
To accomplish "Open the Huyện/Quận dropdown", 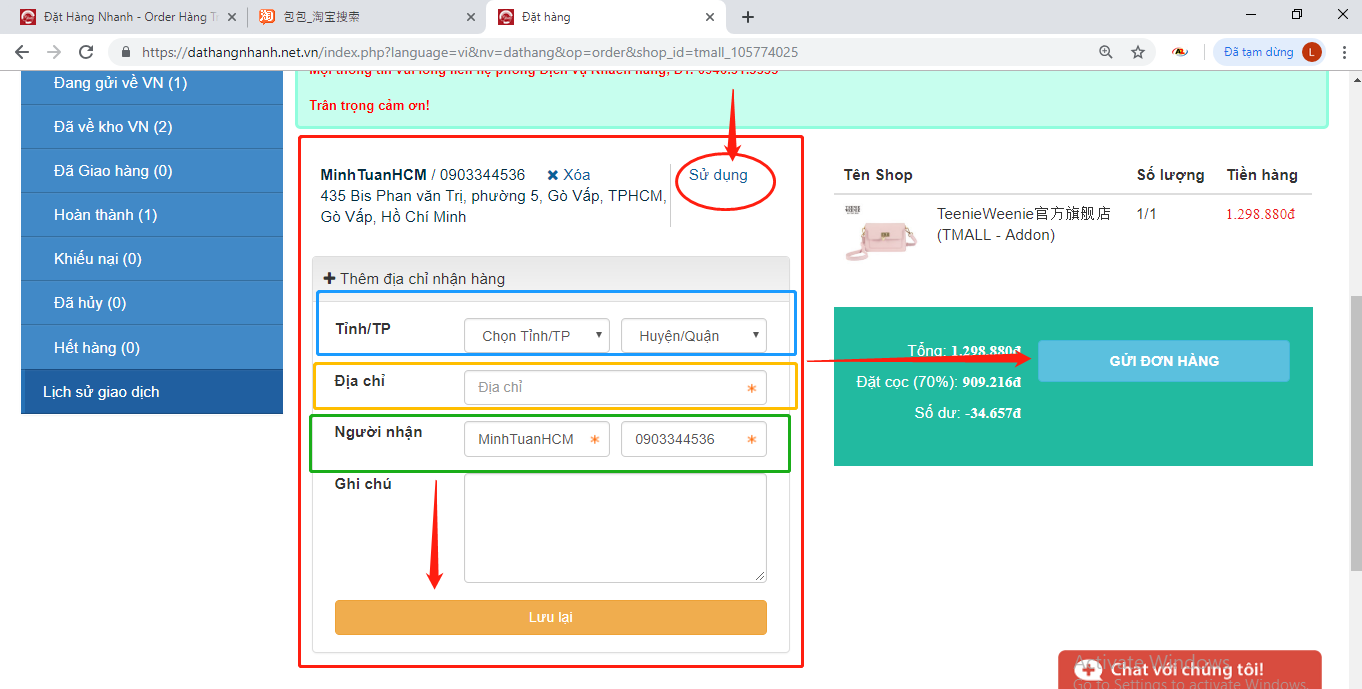I will click(x=693, y=336).
